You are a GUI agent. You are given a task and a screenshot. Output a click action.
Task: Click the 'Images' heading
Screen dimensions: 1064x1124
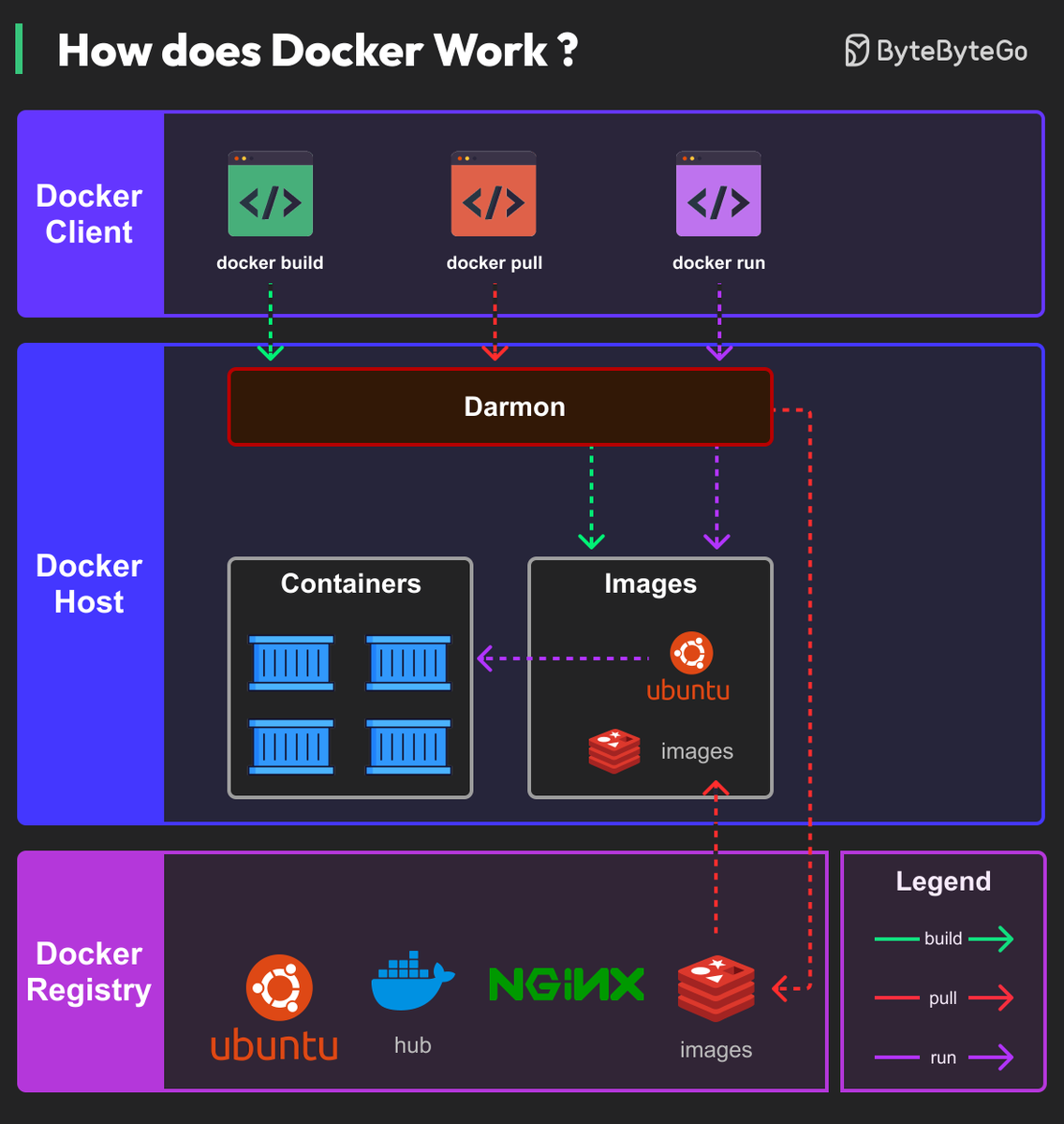(650, 584)
